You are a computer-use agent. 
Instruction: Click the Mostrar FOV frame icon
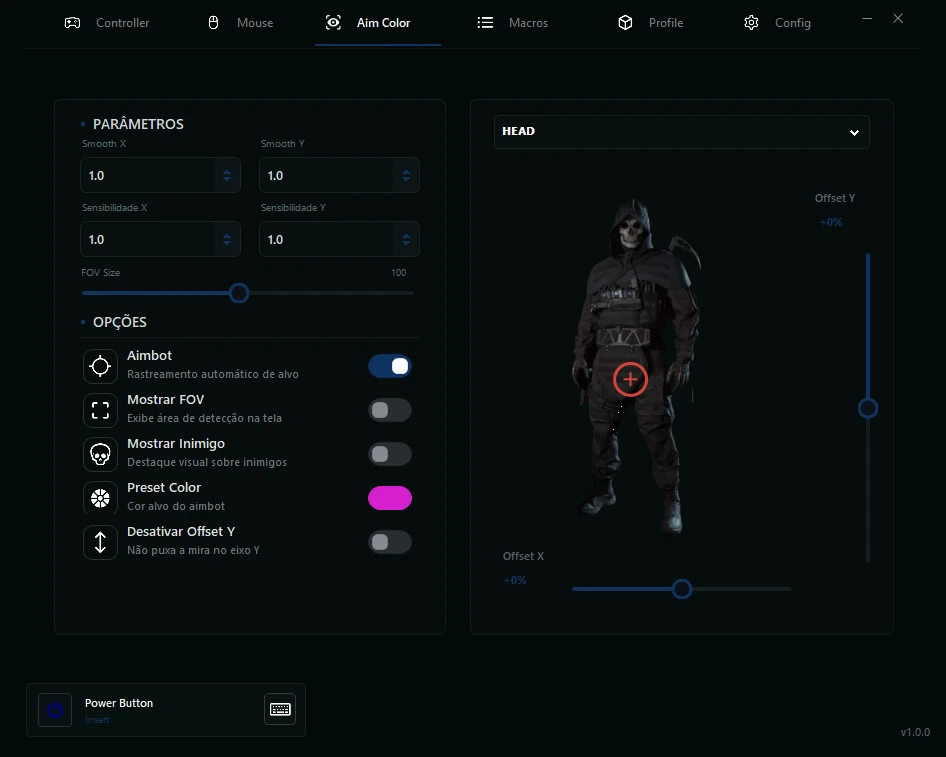click(100, 410)
